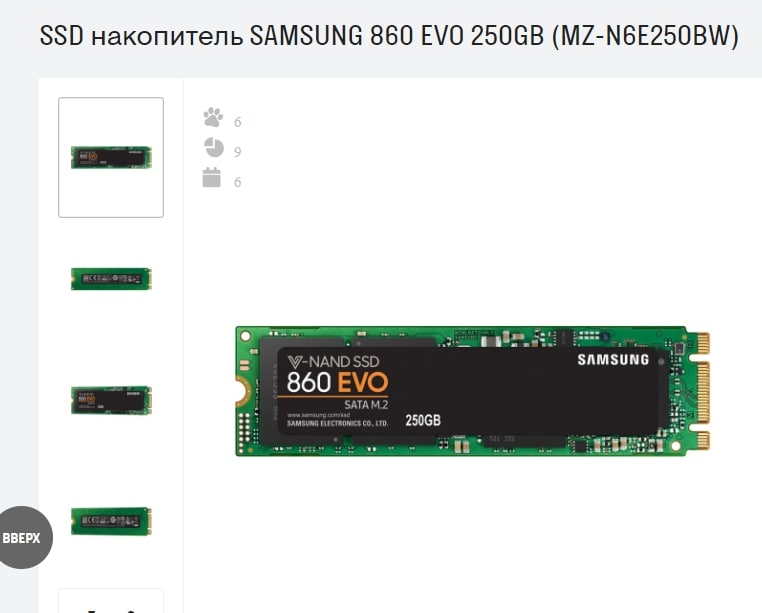Select the third thumbnail with angled front view
The height and width of the screenshot is (613, 762).
click(x=111, y=400)
